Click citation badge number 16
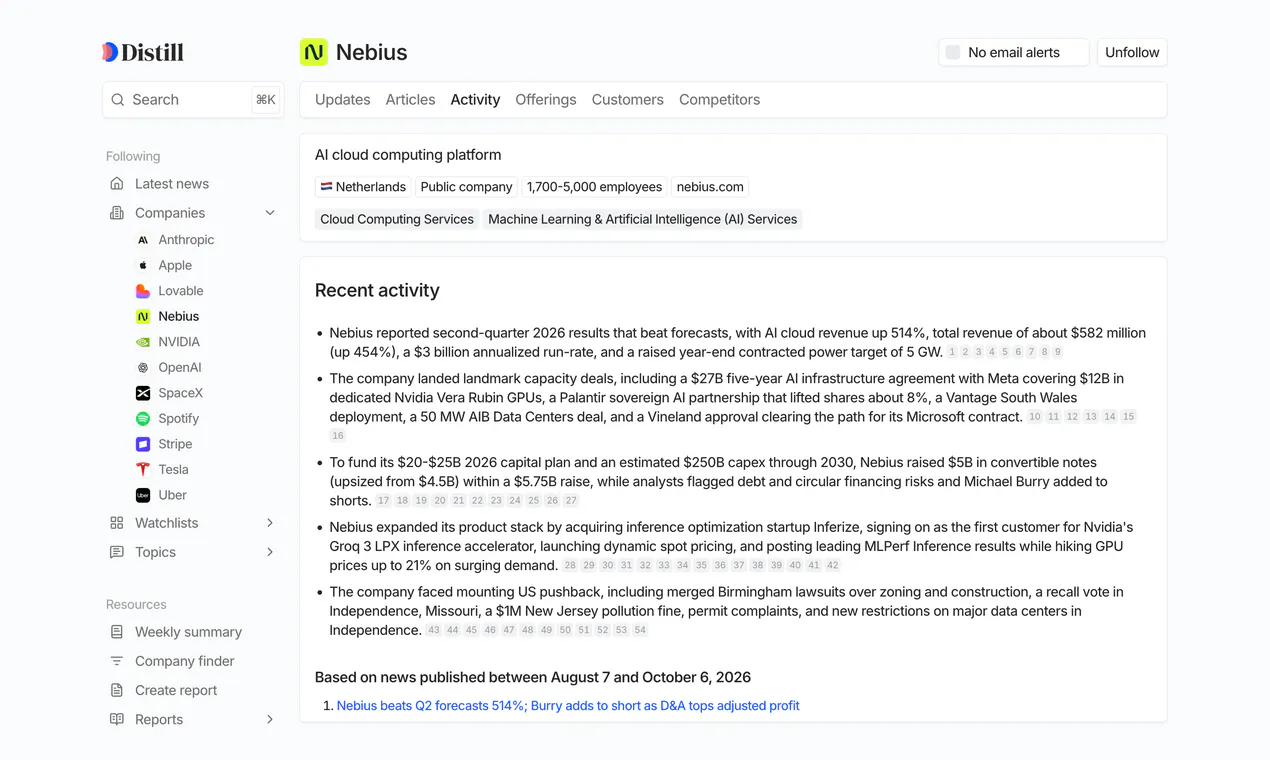This screenshot has width=1270, height=760. (x=338, y=436)
